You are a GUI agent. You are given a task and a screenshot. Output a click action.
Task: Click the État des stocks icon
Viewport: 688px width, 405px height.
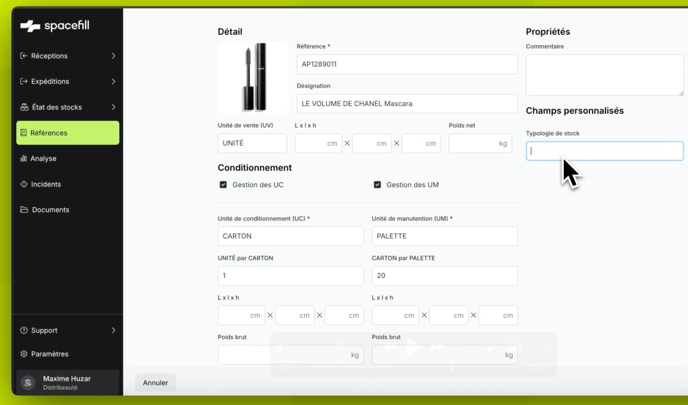[x=24, y=107]
